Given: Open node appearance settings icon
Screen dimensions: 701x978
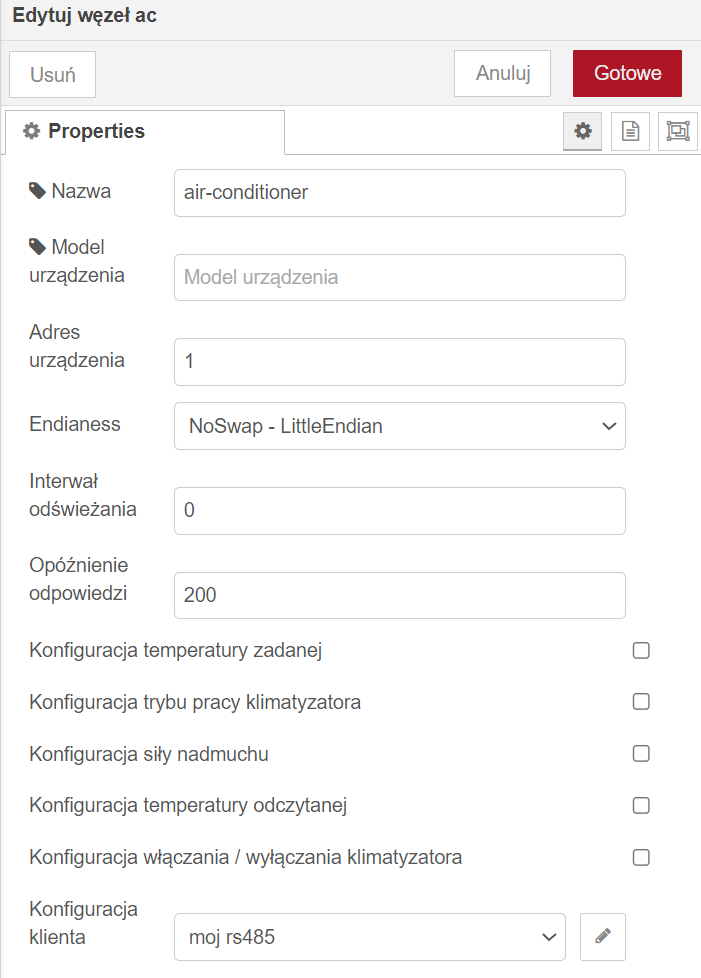Looking at the screenshot, I should coord(677,131).
